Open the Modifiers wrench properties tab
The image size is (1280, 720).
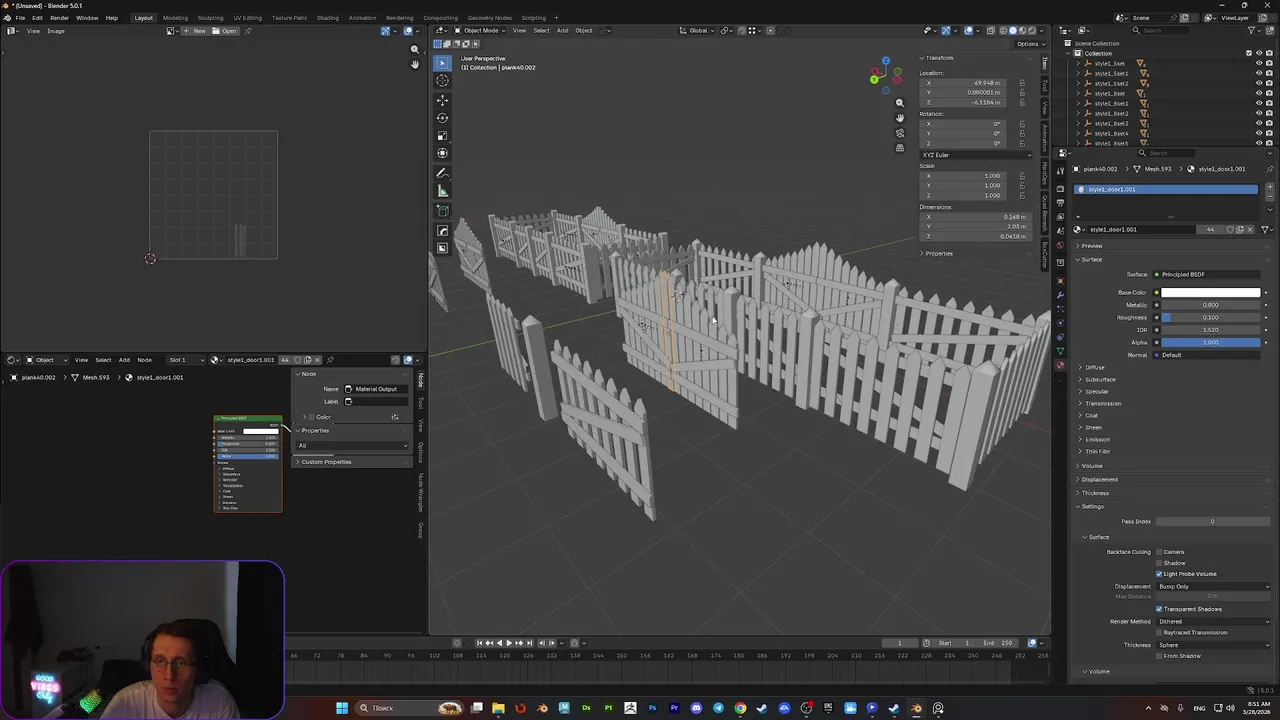click(1060, 295)
